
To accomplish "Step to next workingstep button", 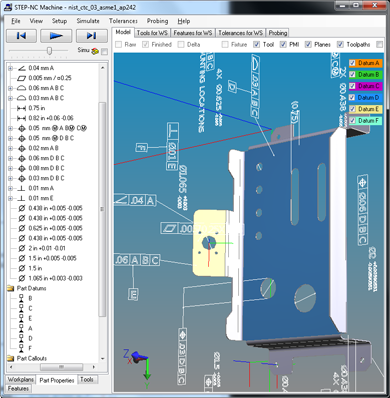I will tap(92, 36).
